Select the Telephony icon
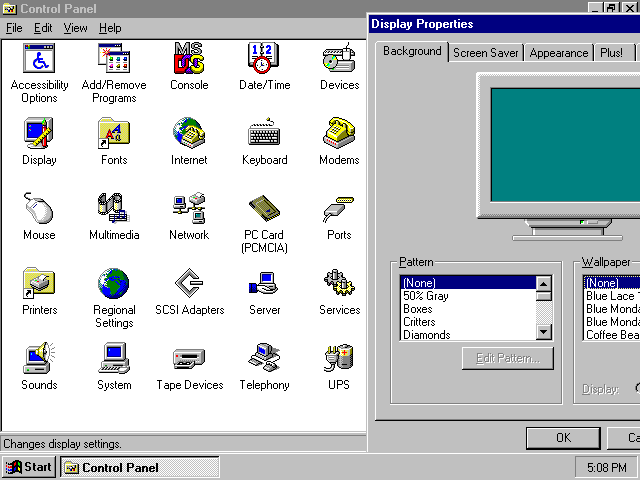The image size is (640, 480). 264,358
